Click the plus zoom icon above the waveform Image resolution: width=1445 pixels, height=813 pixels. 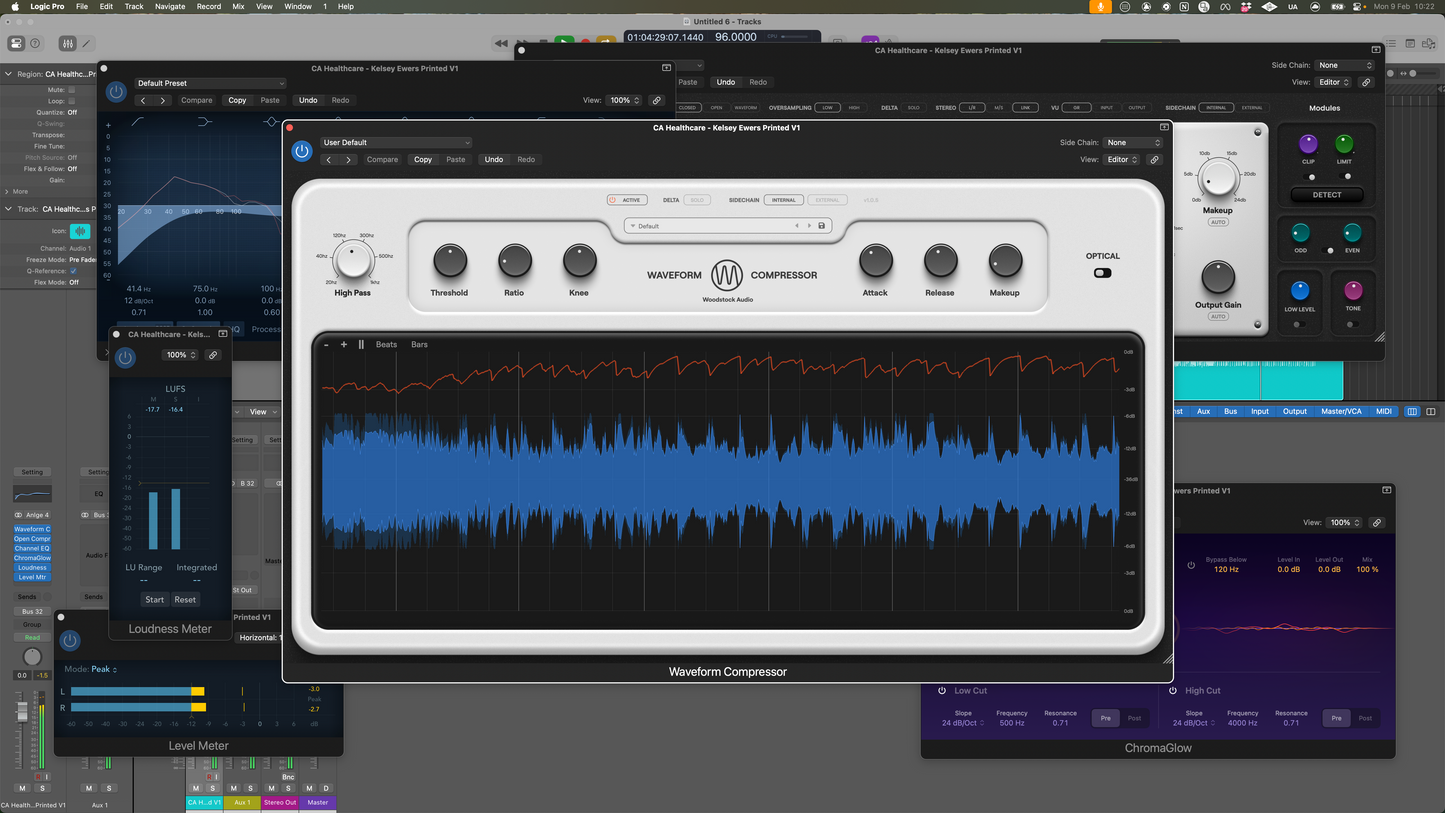(x=344, y=344)
